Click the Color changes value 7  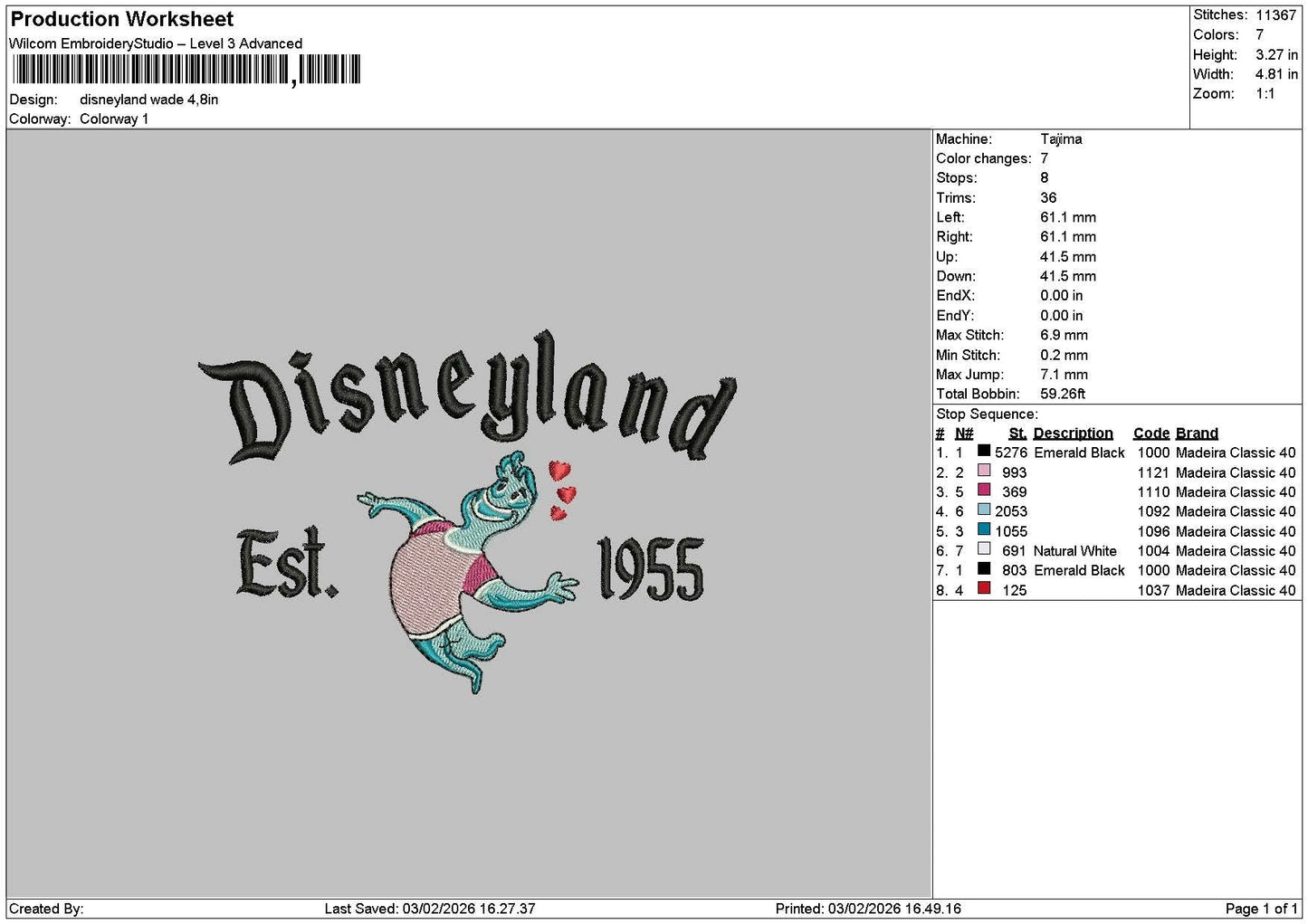pyautogui.click(x=1045, y=158)
